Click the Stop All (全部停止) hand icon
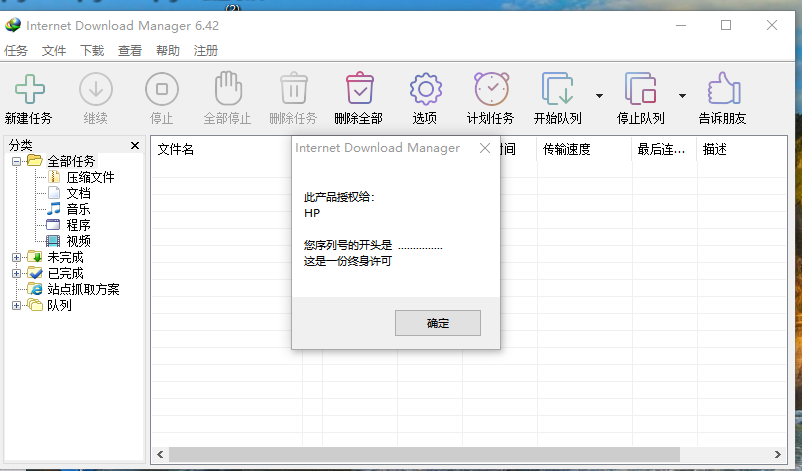This screenshot has height=471, width=802. (x=228, y=88)
